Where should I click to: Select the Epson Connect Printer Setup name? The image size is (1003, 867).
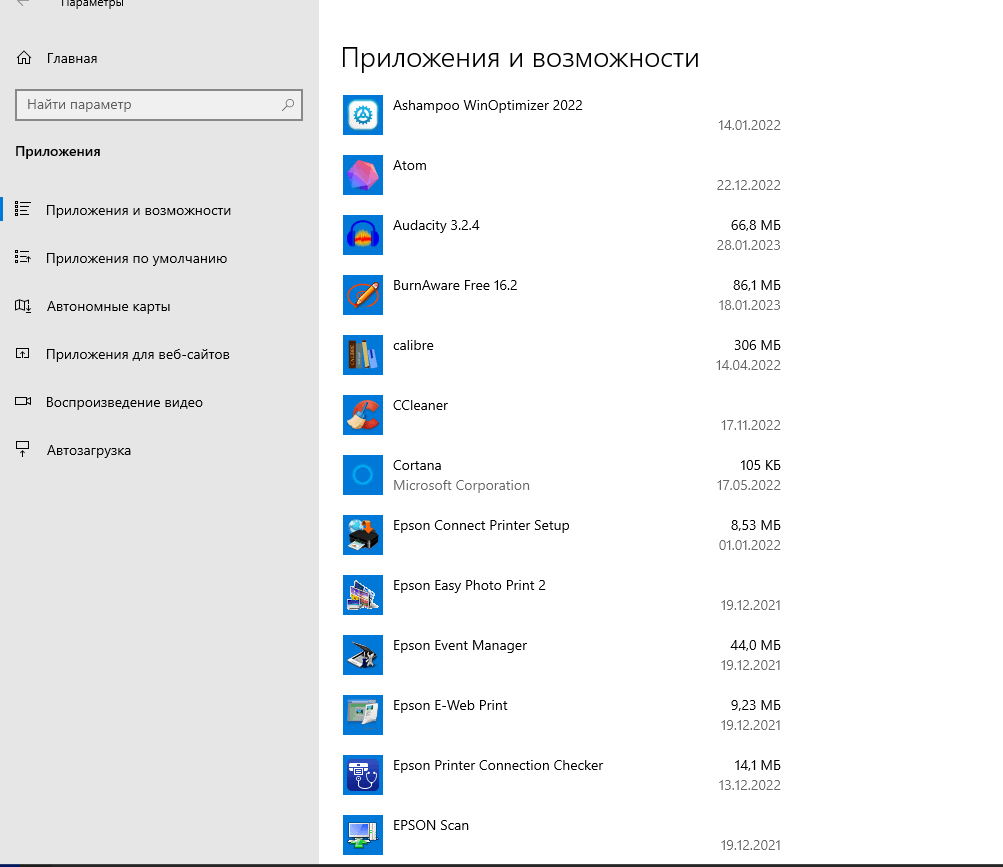coord(481,525)
